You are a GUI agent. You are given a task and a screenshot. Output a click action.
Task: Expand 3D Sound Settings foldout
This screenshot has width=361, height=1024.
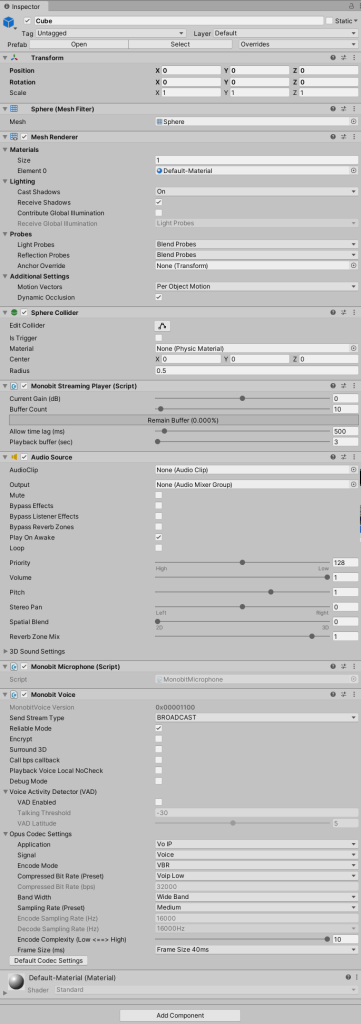pos(6,651)
